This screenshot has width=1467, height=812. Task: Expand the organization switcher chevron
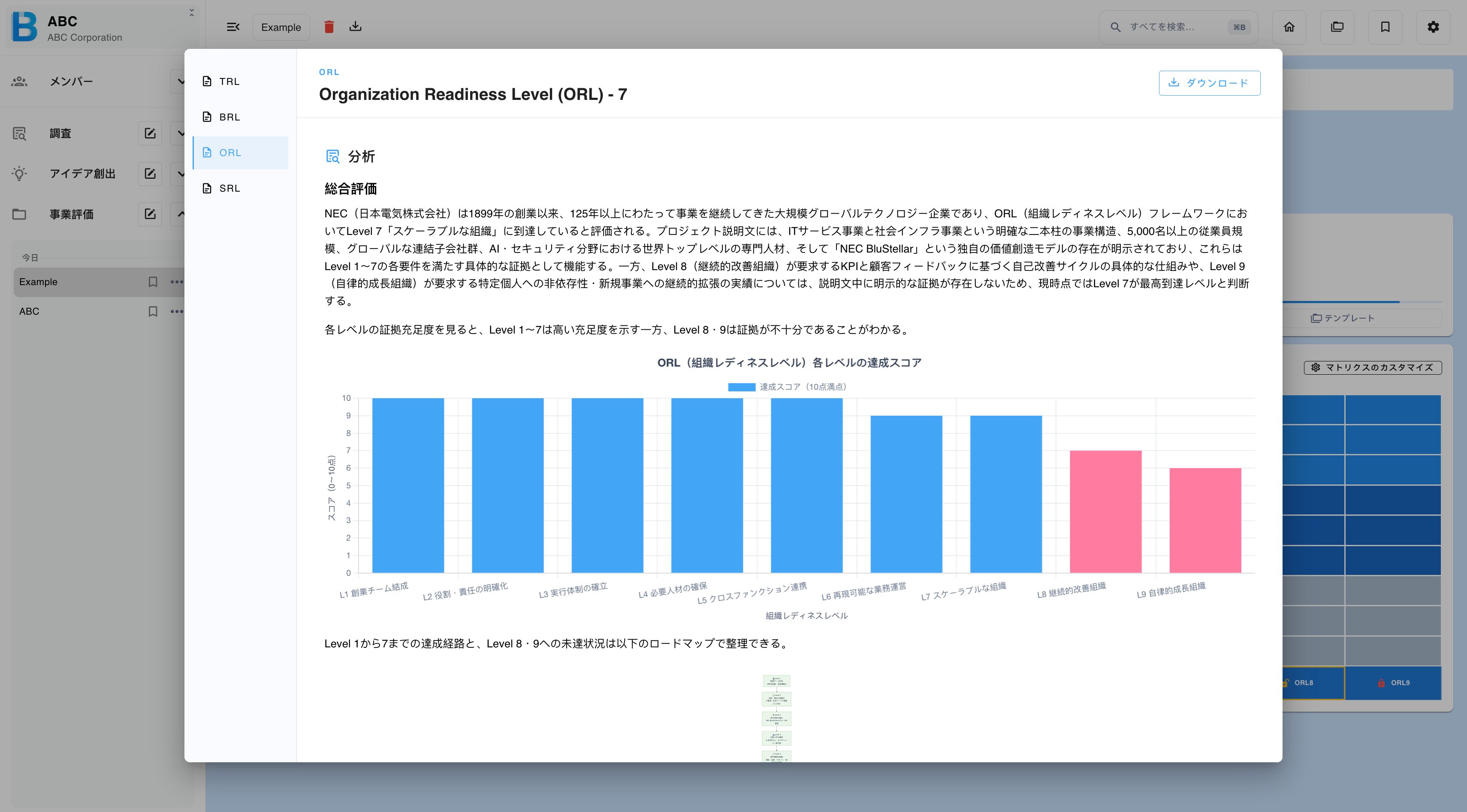pyautogui.click(x=191, y=12)
